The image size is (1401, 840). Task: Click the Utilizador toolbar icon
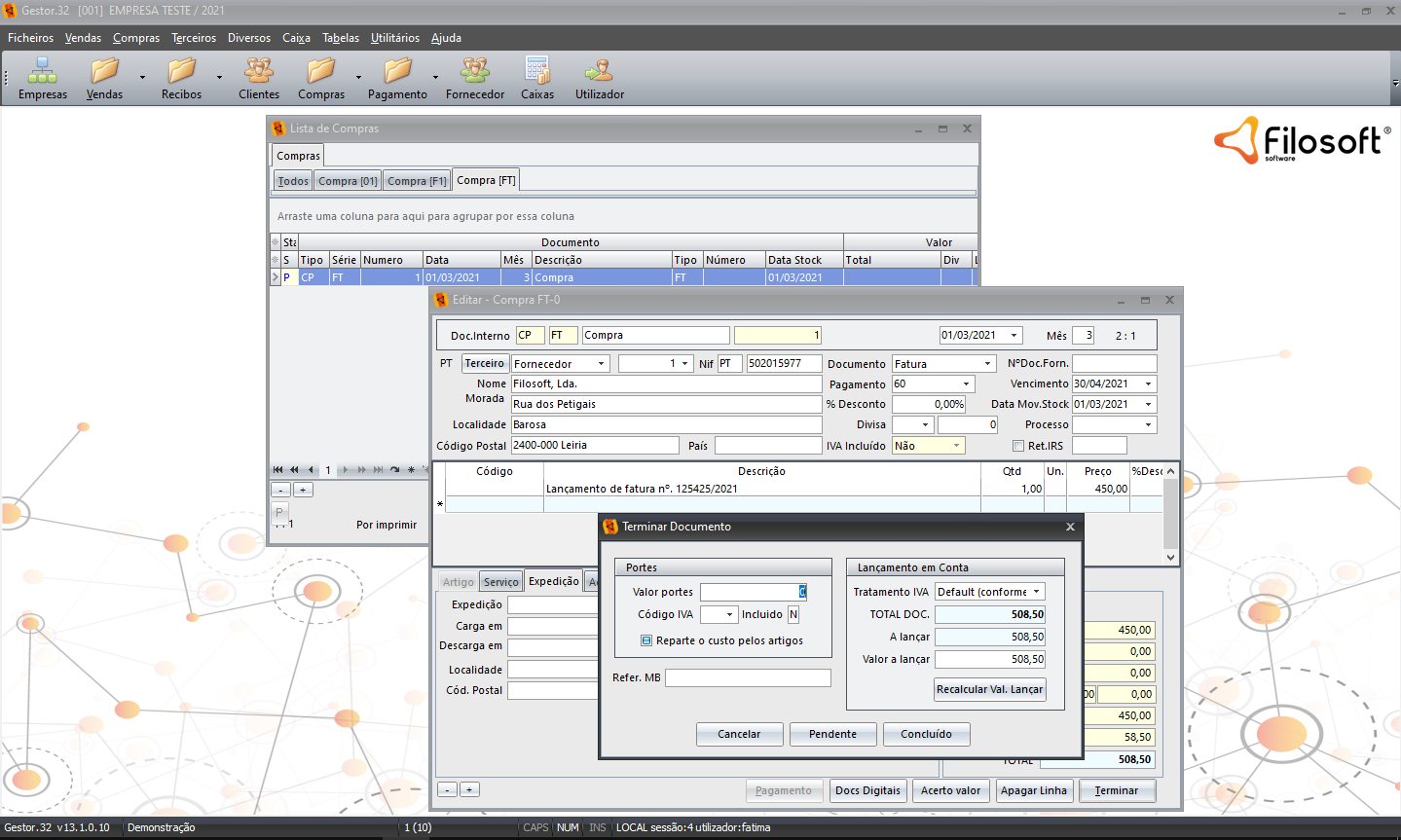pos(599,78)
